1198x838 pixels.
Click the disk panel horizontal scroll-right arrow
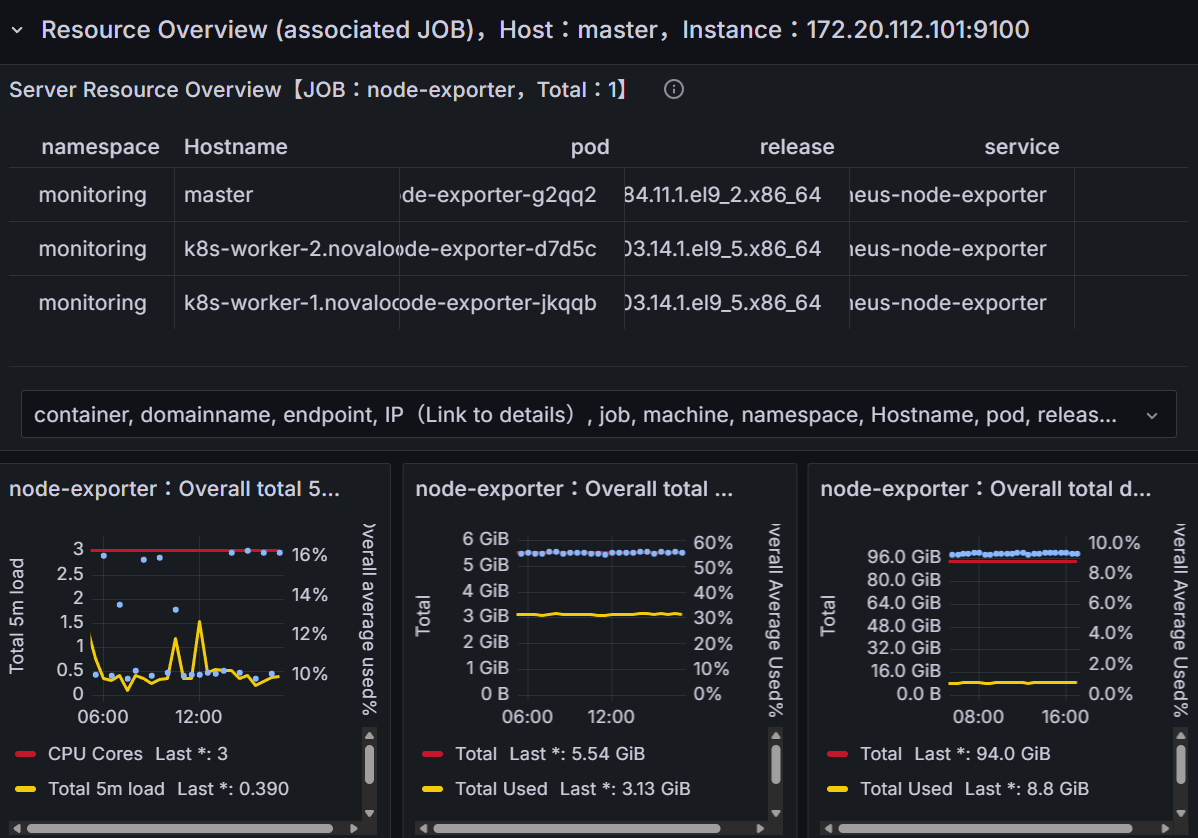(1165, 829)
